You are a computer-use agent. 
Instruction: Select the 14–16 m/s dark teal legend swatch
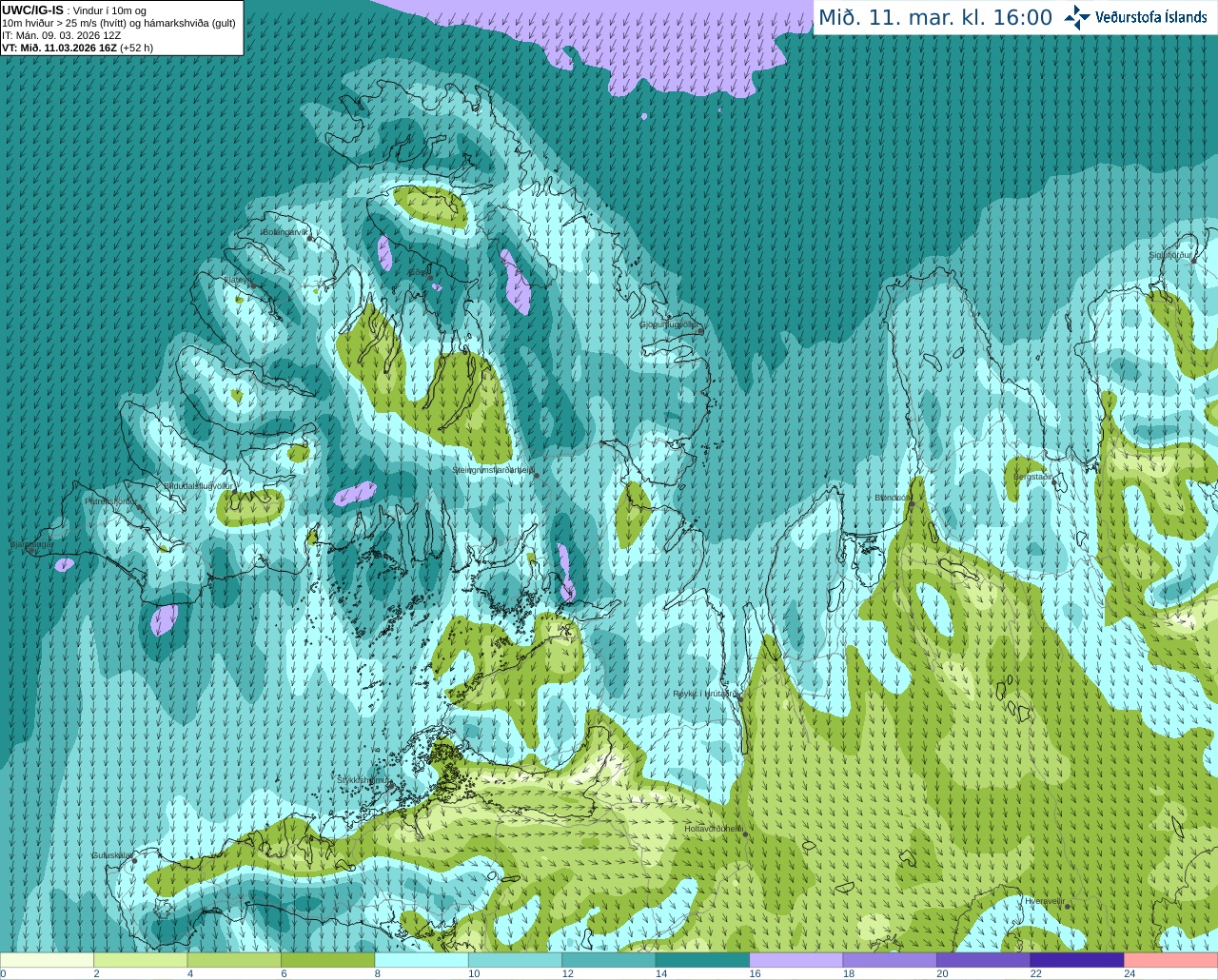tap(702, 960)
